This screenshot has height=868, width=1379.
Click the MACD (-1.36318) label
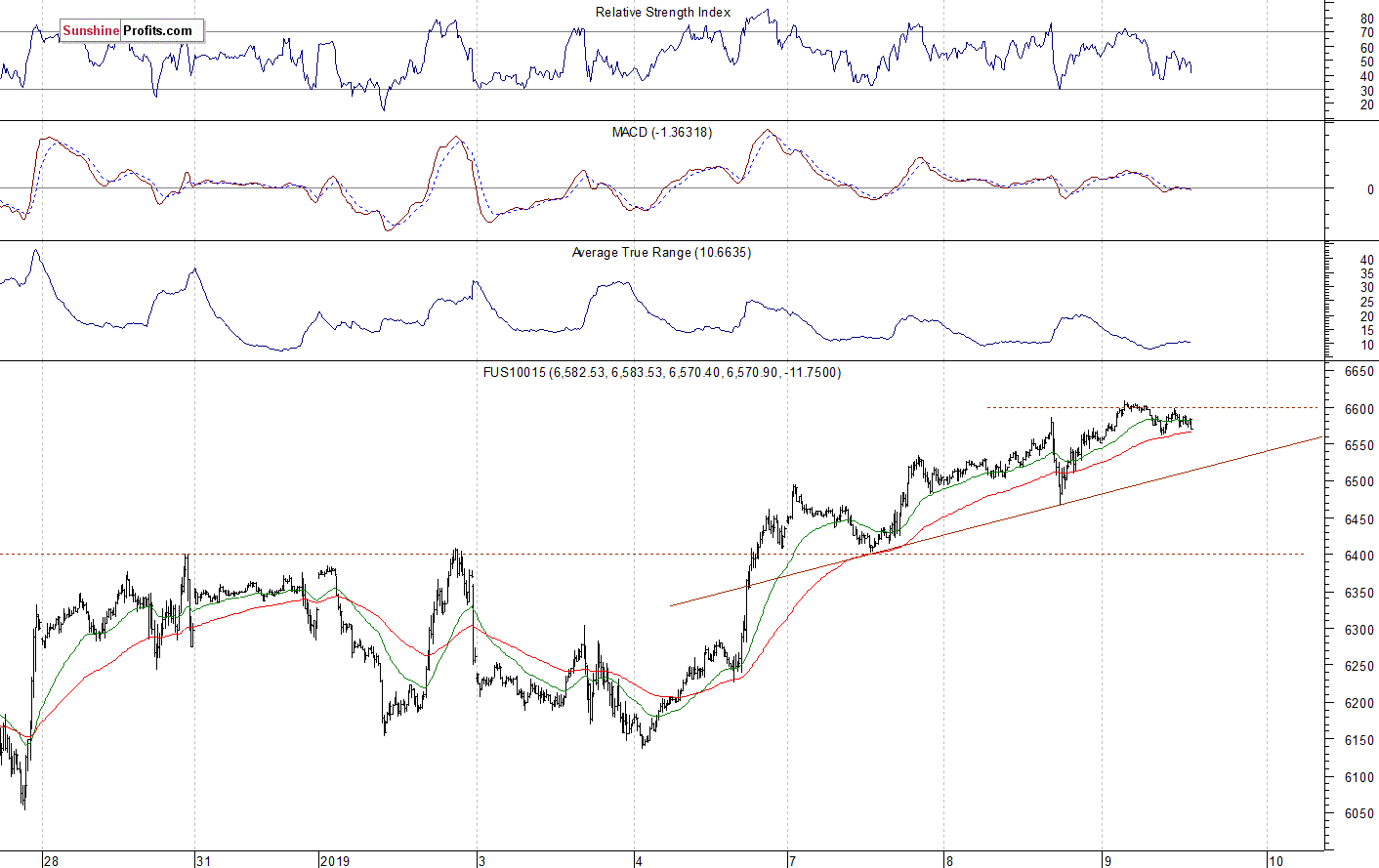[662, 132]
